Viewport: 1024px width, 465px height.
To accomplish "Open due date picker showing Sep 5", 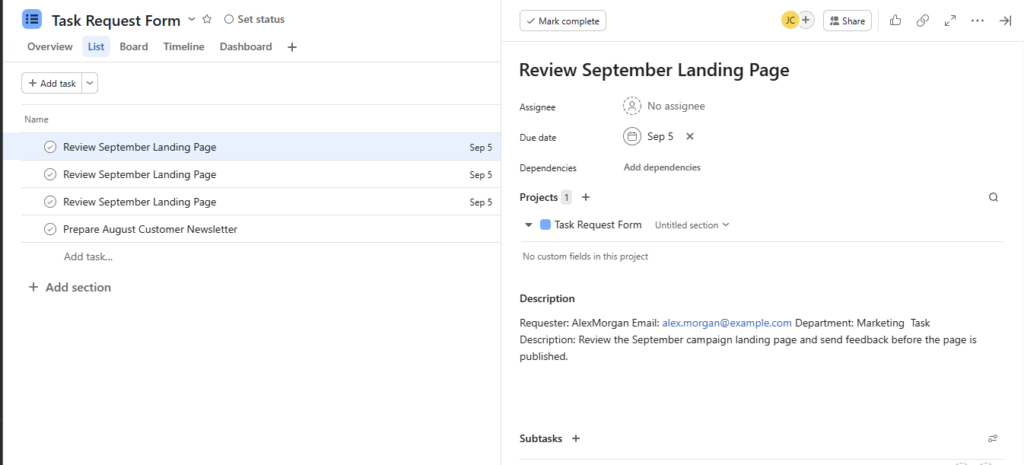I will pyautogui.click(x=648, y=136).
